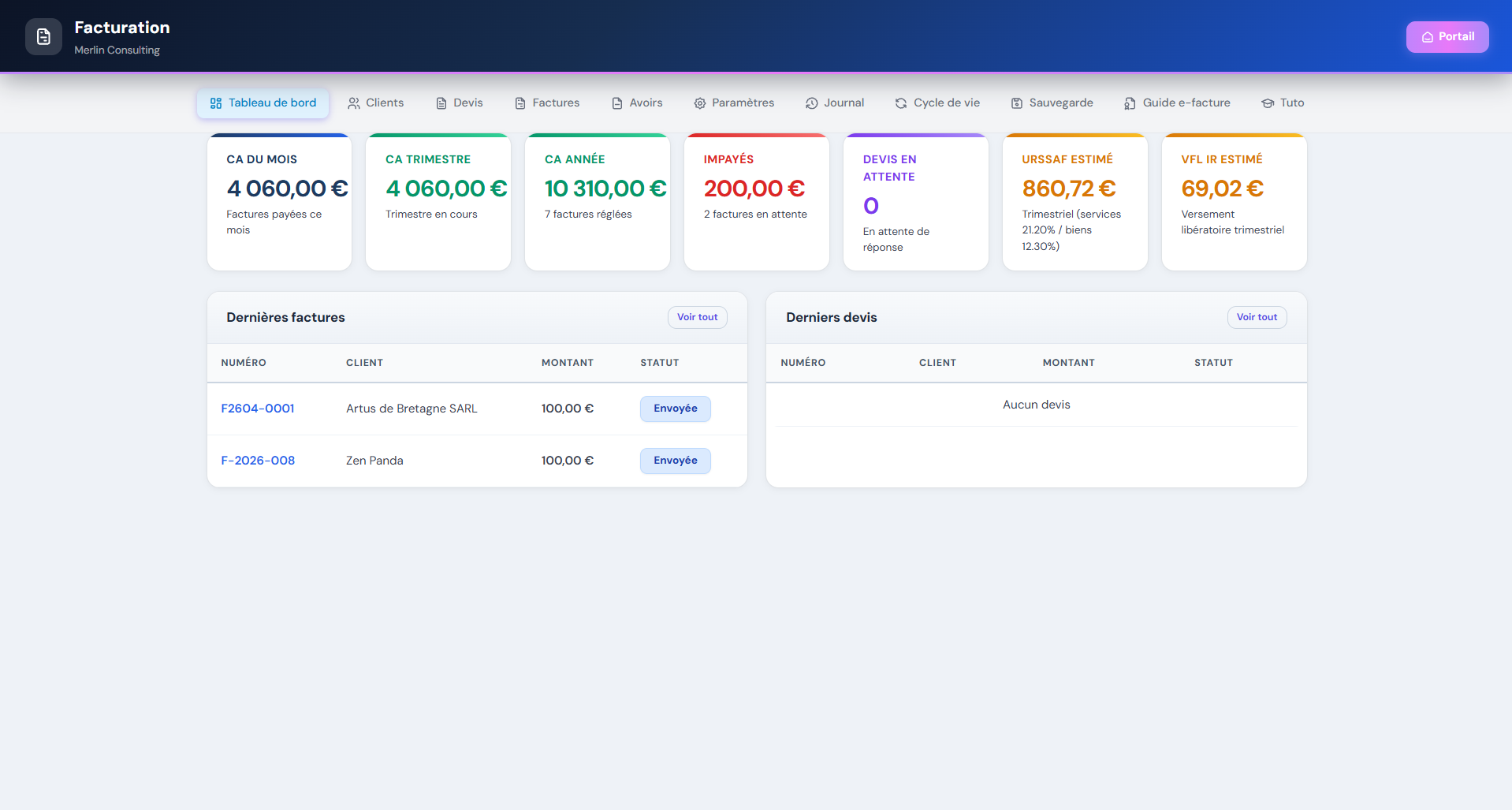Screen dimensions: 1512x810
Task: Click the Envoyée status badge for Zen Panda
Action: point(675,461)
